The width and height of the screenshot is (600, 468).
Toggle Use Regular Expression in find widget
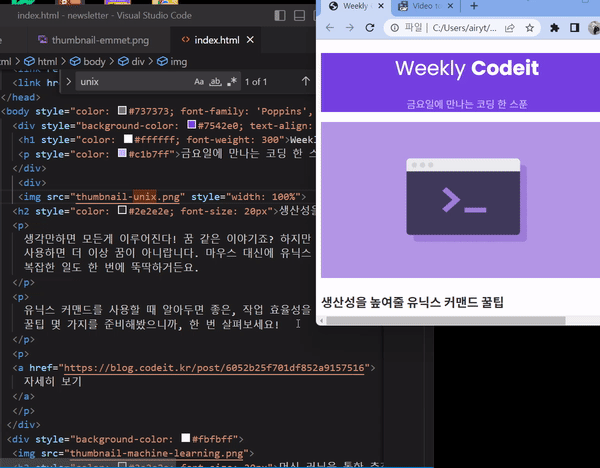pos(232,82)
